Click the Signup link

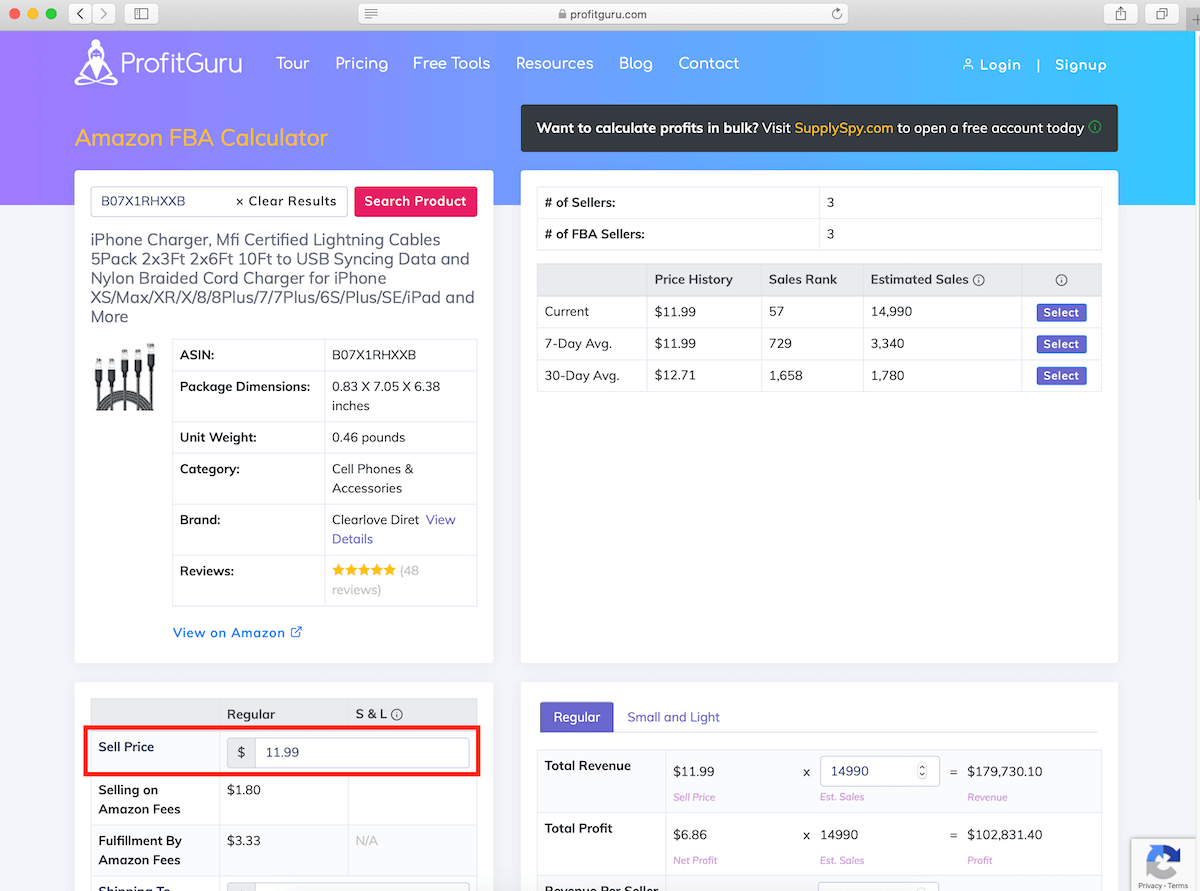point(1081,64)
